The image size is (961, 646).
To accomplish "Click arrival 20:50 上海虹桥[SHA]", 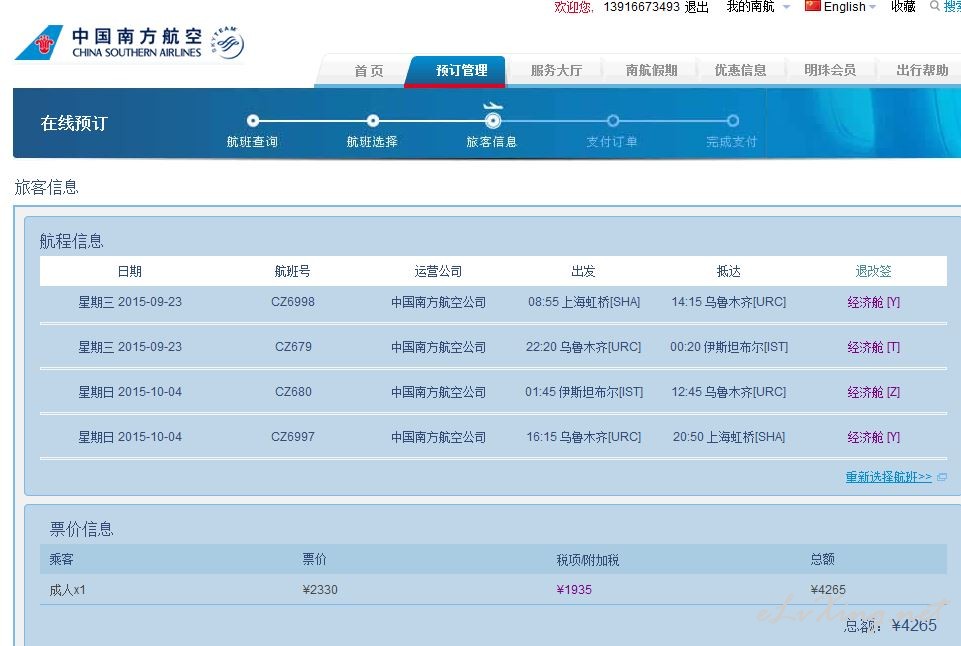I will pyautogui.click(x=729, y=438).
